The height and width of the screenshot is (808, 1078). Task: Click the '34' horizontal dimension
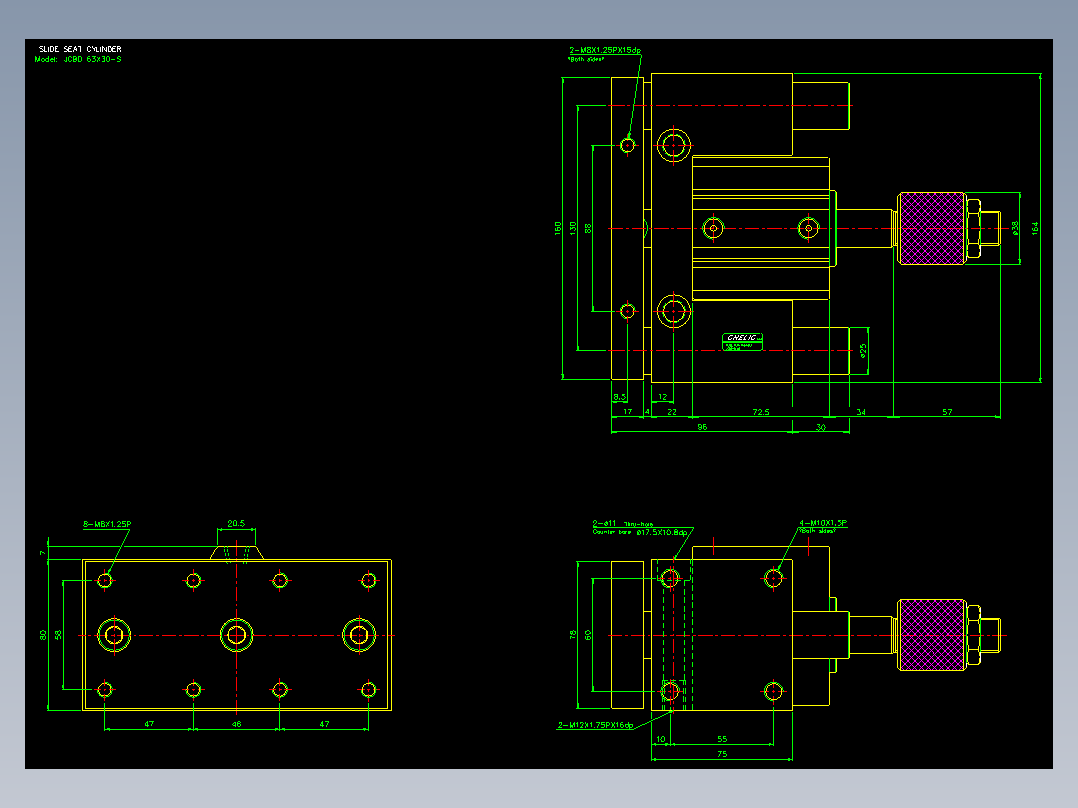coord(861,412)
